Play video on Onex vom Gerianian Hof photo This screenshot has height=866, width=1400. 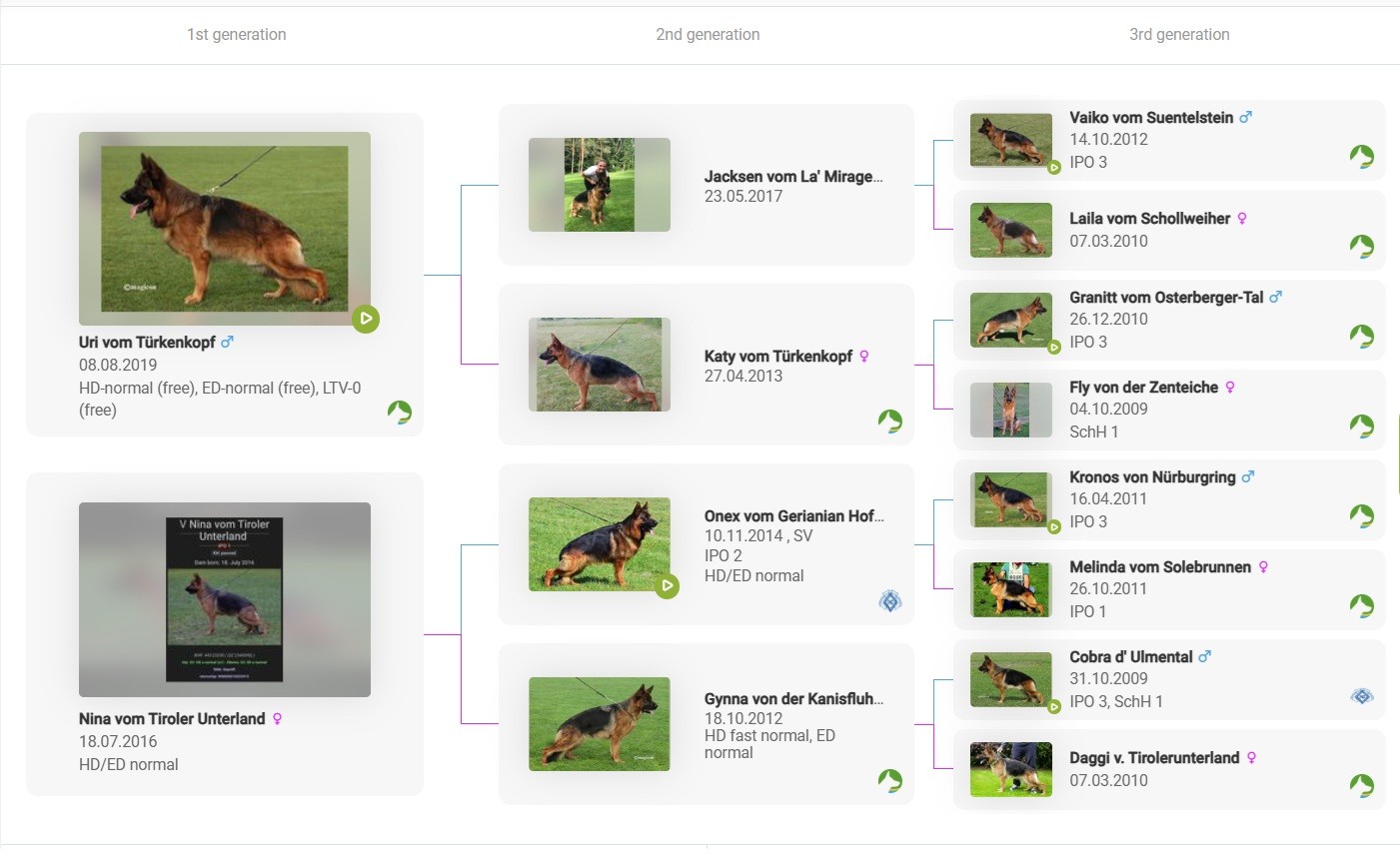tap(667, 586)
